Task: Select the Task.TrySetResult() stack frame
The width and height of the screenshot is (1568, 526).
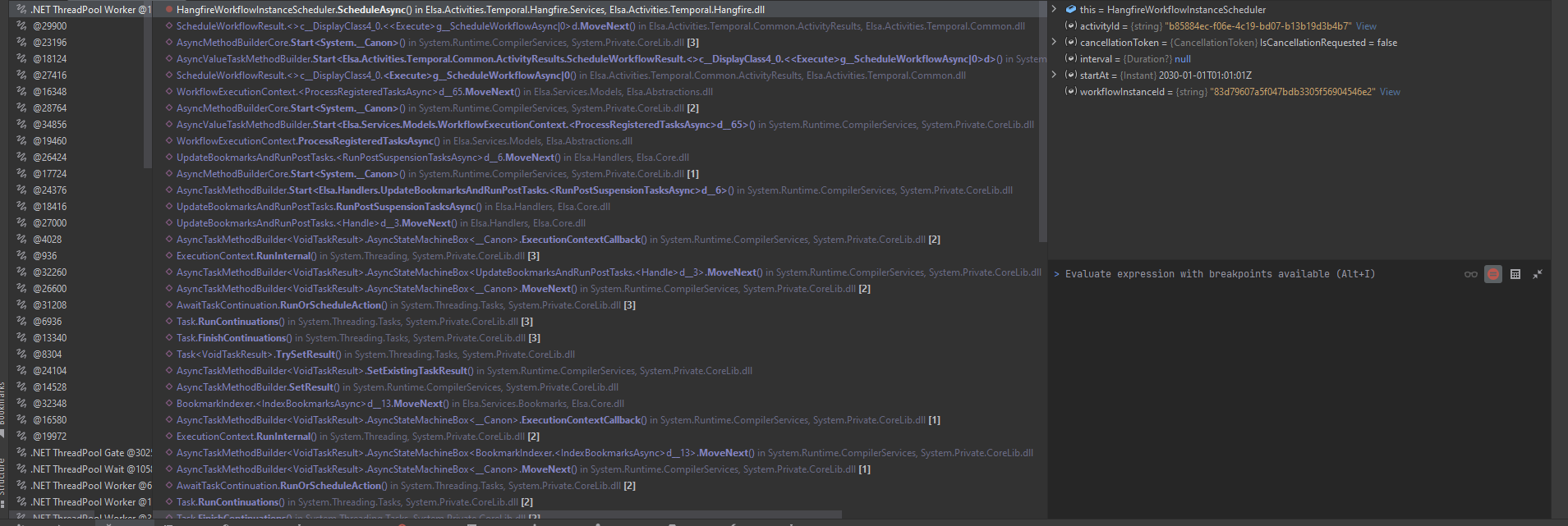Action: (x=600, y=354)
